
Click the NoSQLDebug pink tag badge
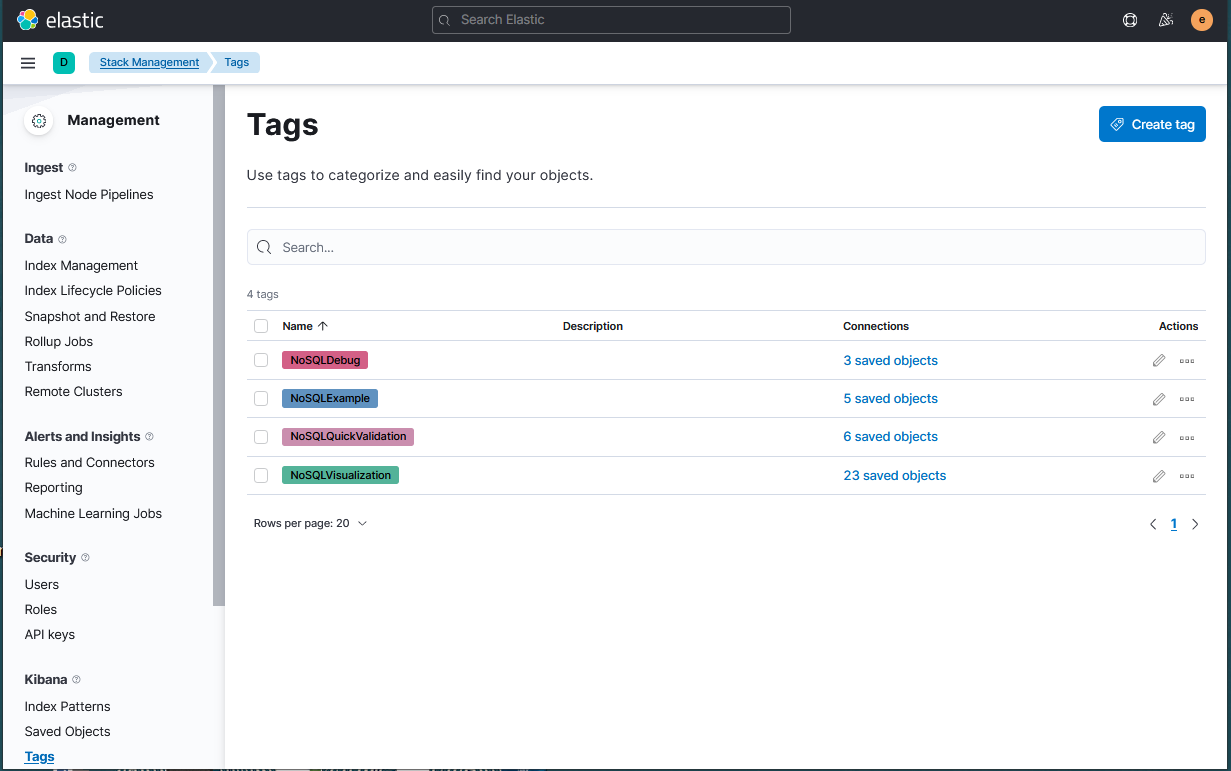tap(325, 360)
